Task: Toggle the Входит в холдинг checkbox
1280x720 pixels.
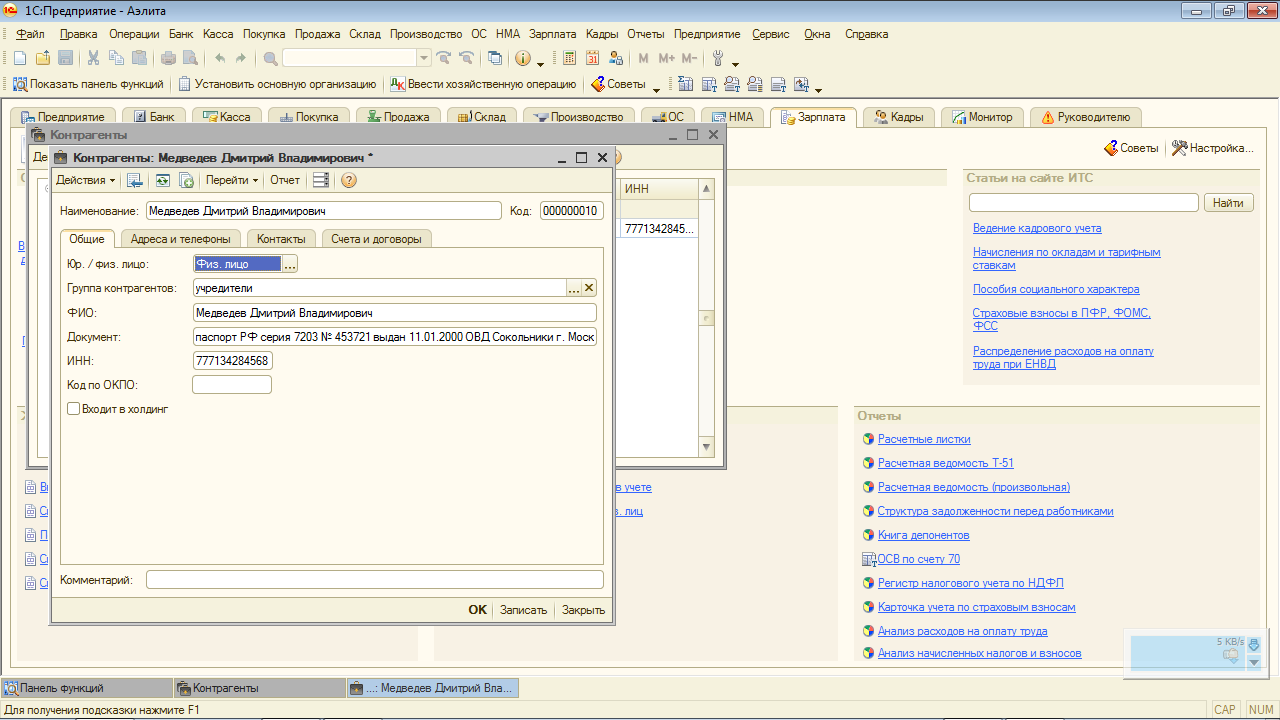Action: (x=73, y=408)
